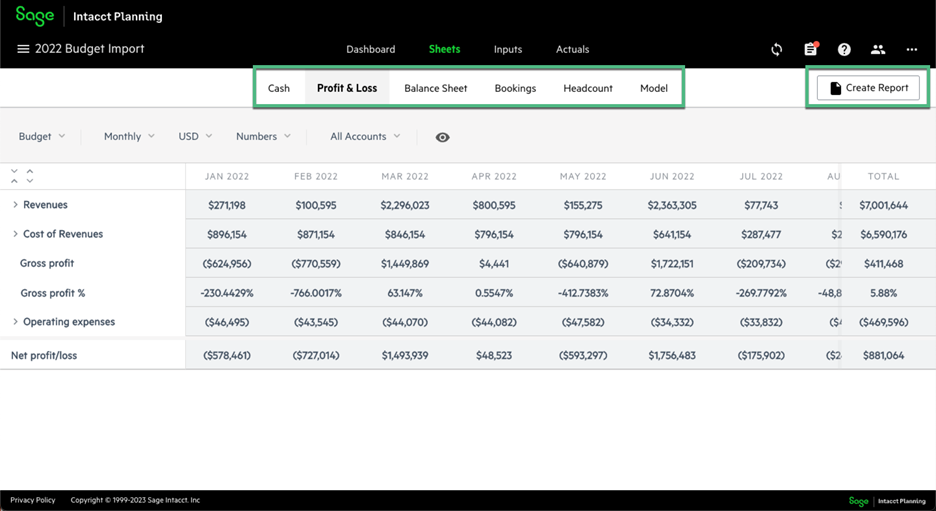The image size is (936, 511).
Task: Click the Gross profit row label
Action: tap(47, 263)
